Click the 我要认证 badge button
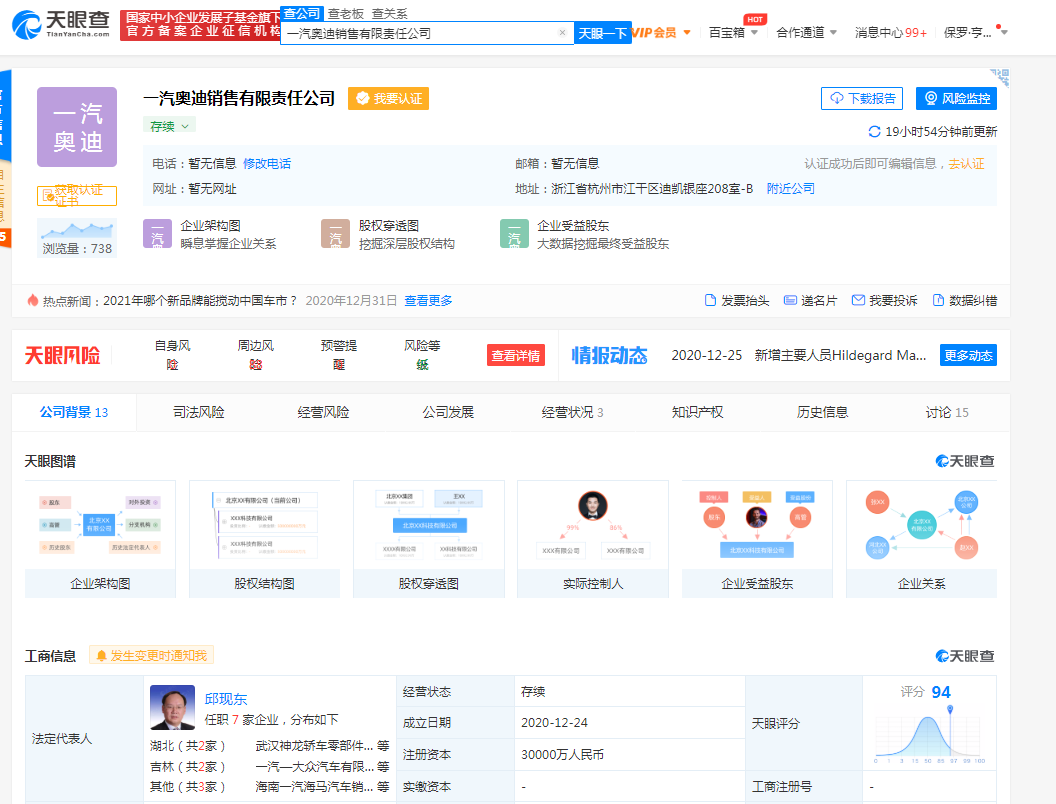The image size is (1056, 804). tap(389, 98)
